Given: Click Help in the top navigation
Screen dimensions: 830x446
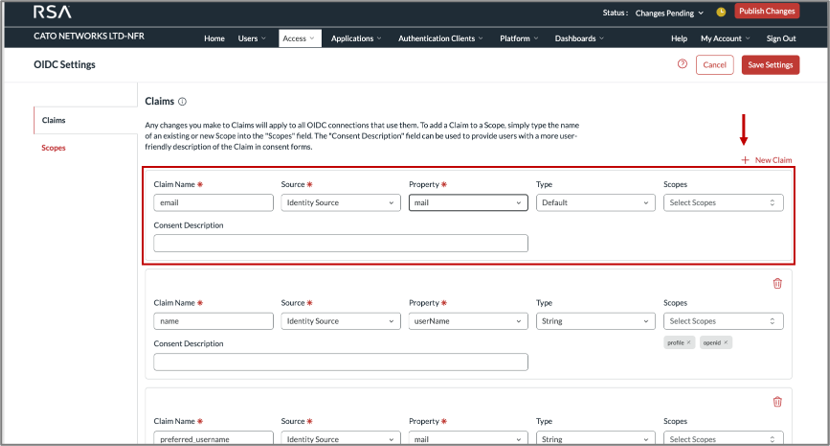Looking at the screenshot, I should pyautogui.click(x=679, y=39).
